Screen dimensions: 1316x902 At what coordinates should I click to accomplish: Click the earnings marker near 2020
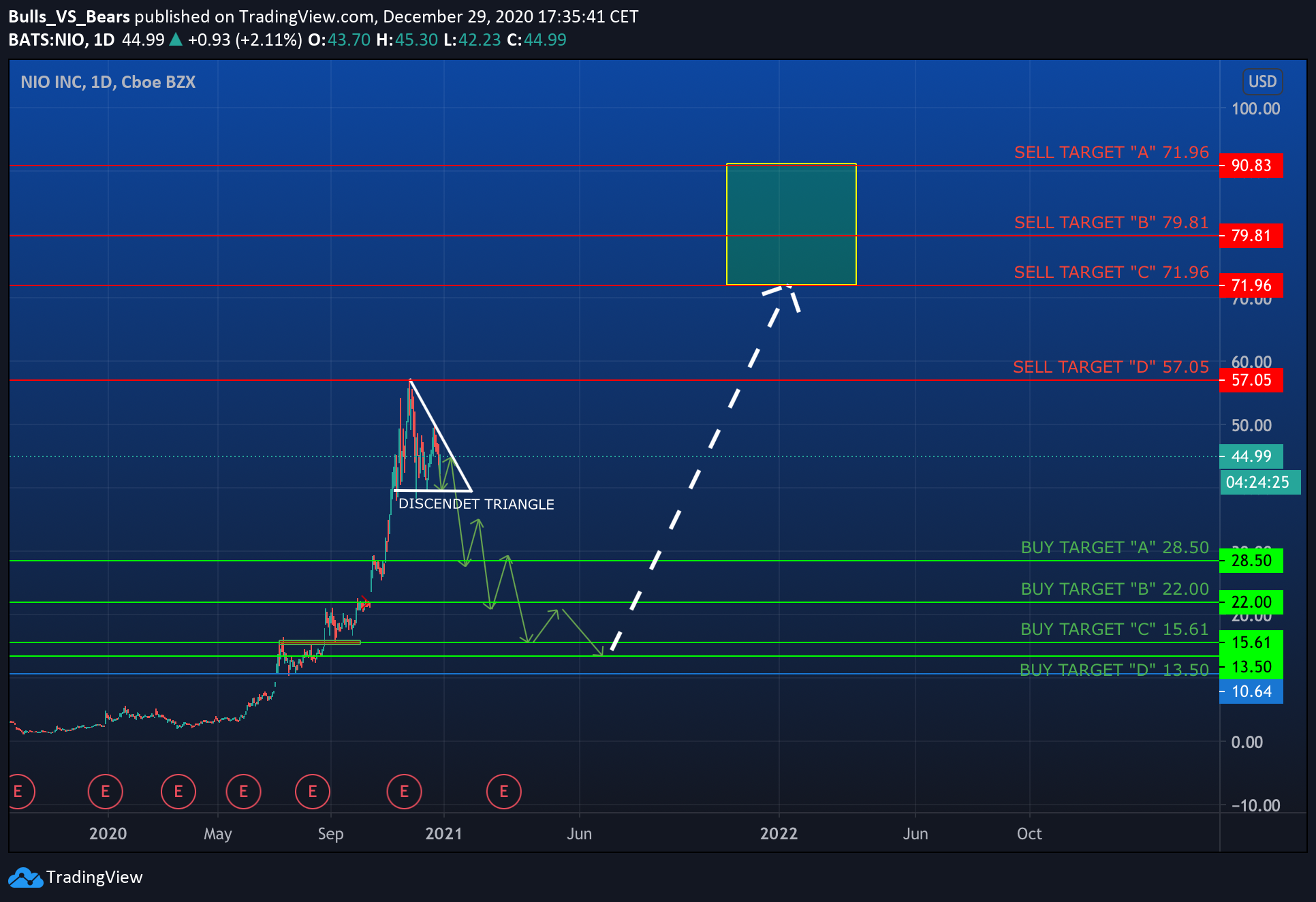click(106, 792)
